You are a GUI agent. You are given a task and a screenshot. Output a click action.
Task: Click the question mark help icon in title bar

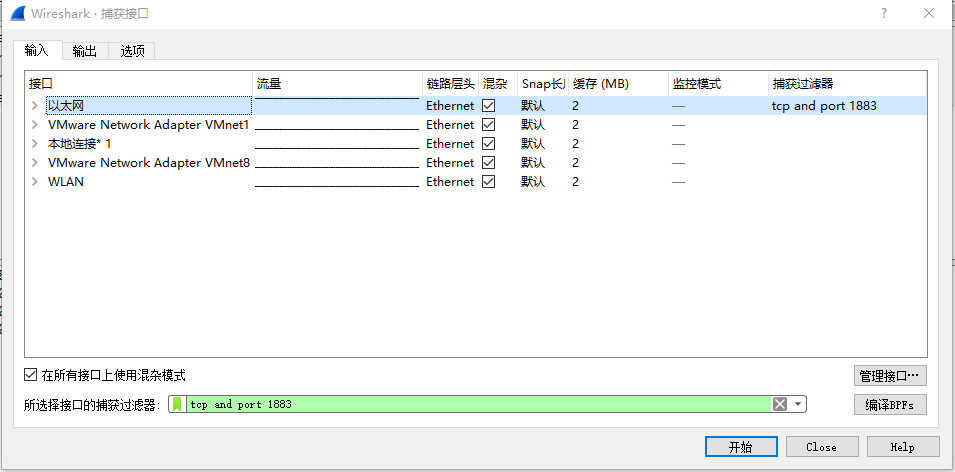[x=884, y=13]
